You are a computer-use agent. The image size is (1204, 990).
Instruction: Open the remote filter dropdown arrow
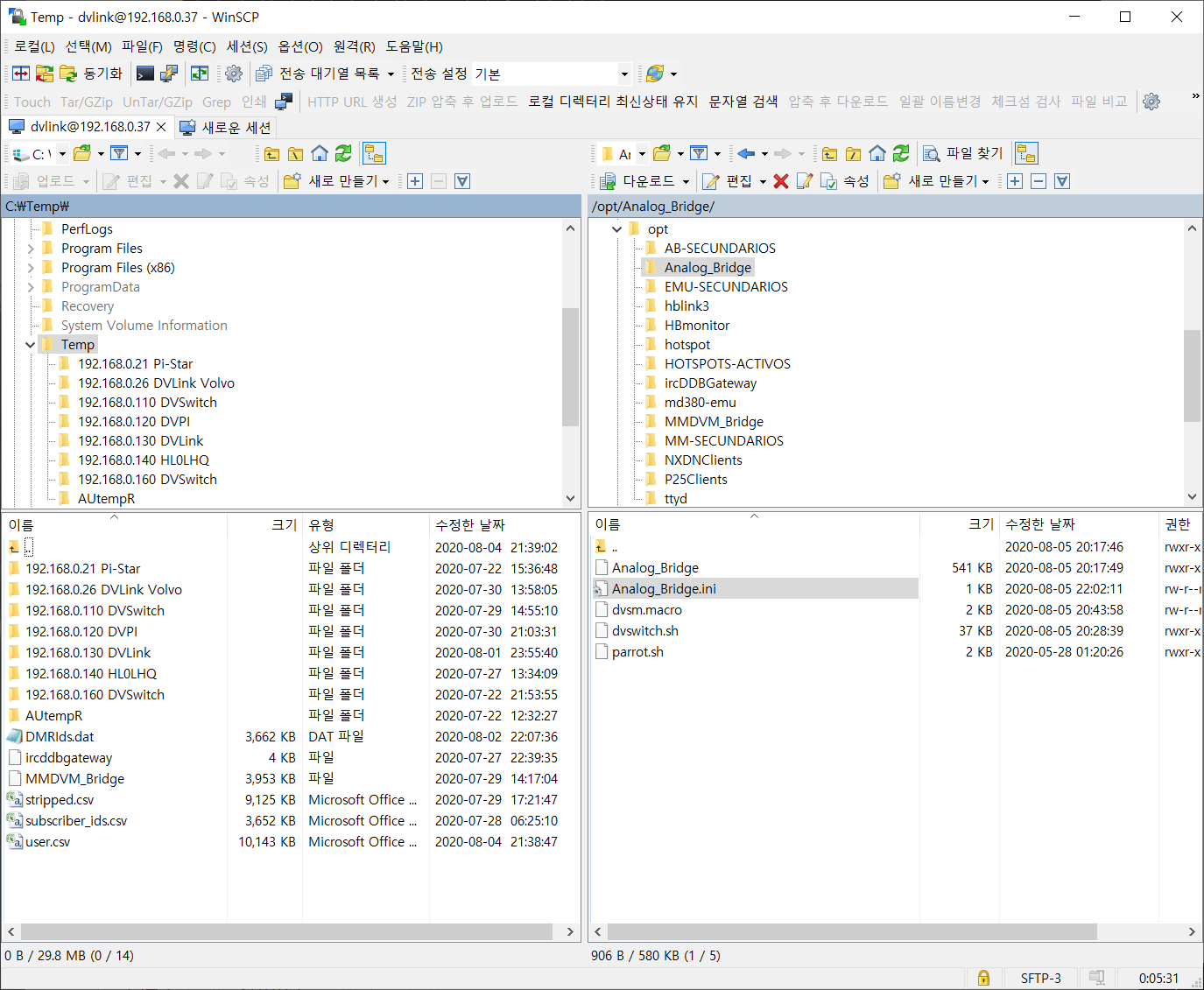[x=717, y=154]
